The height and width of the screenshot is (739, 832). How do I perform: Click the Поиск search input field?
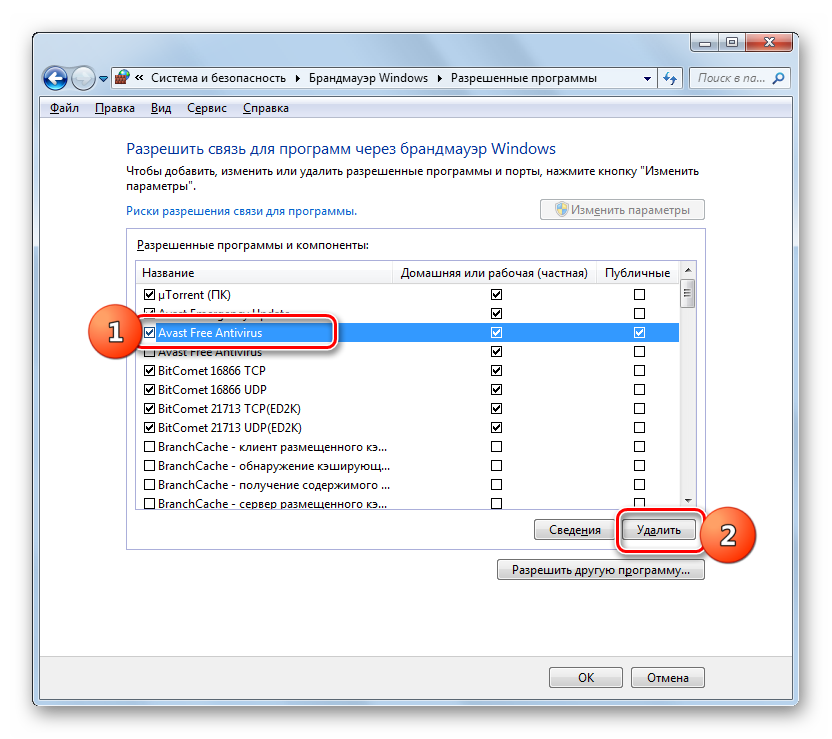pos(730,78)
